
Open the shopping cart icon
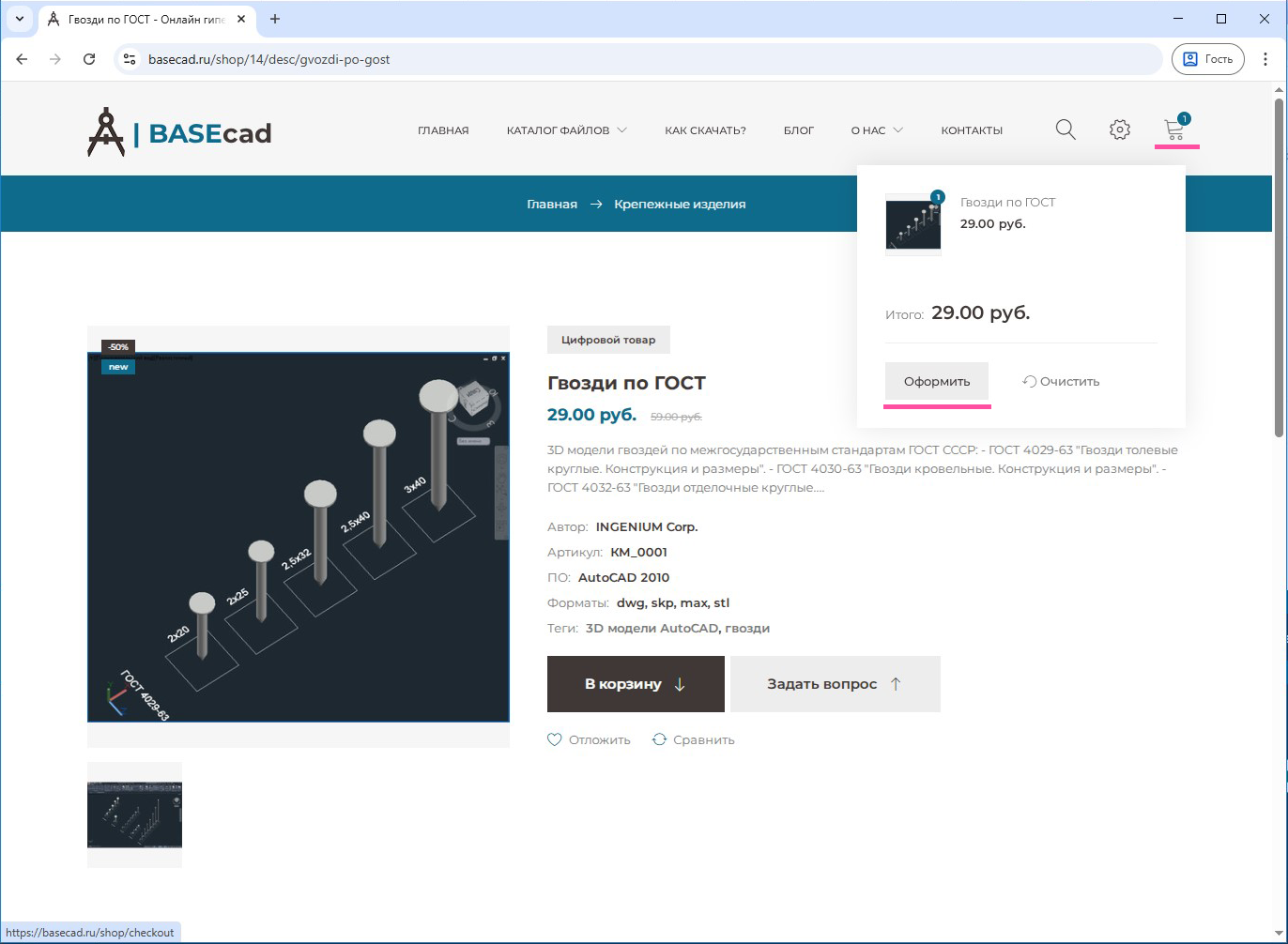click(1173, 129)
